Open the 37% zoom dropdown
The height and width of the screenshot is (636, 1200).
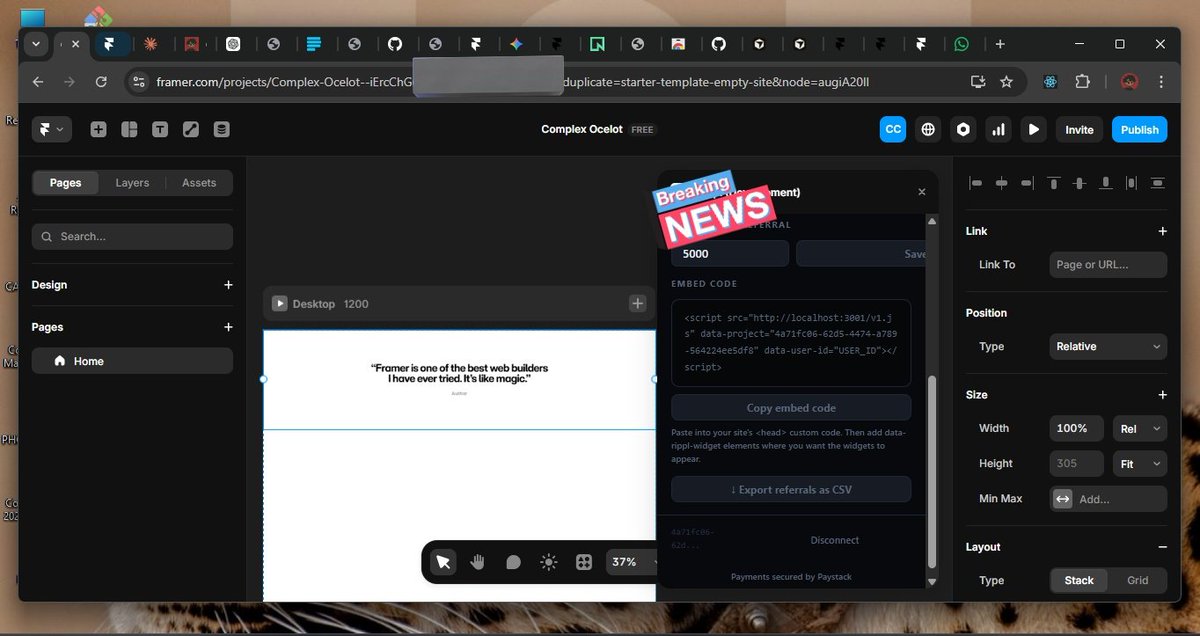point(632,562)
